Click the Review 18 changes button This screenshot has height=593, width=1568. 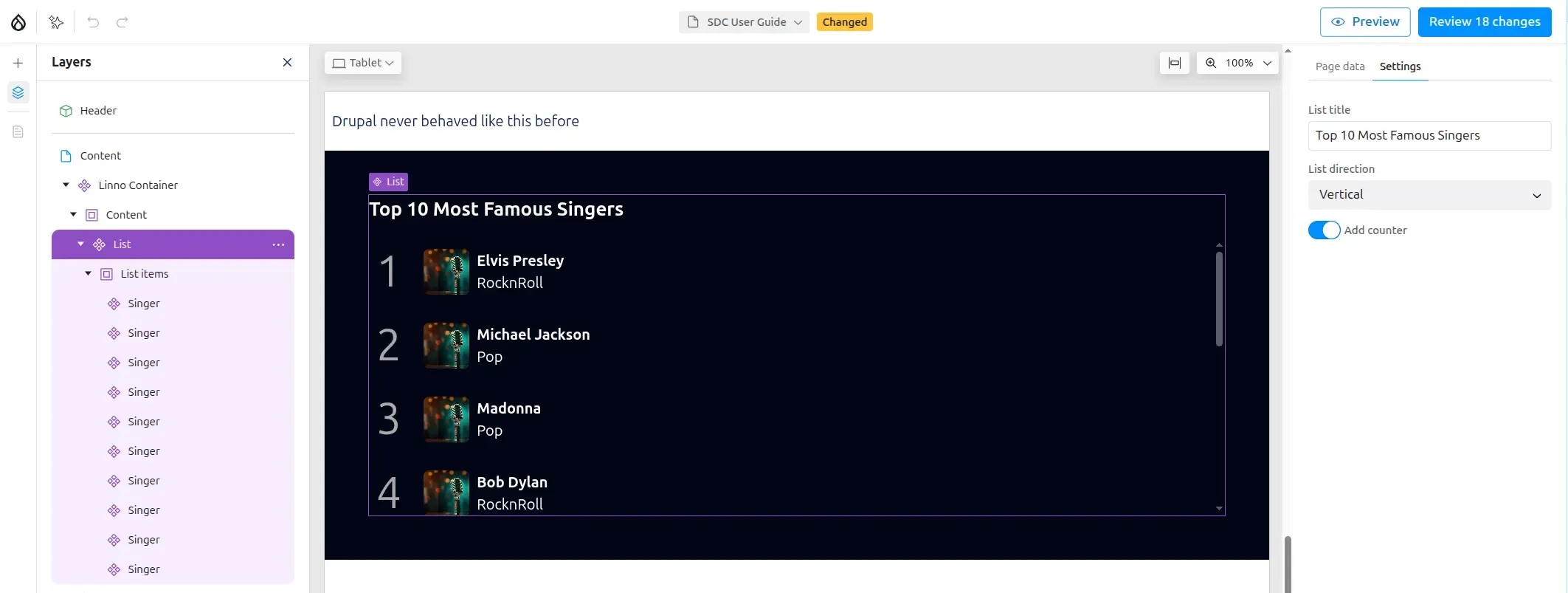pyautogui.click(x=1485, y=21)
